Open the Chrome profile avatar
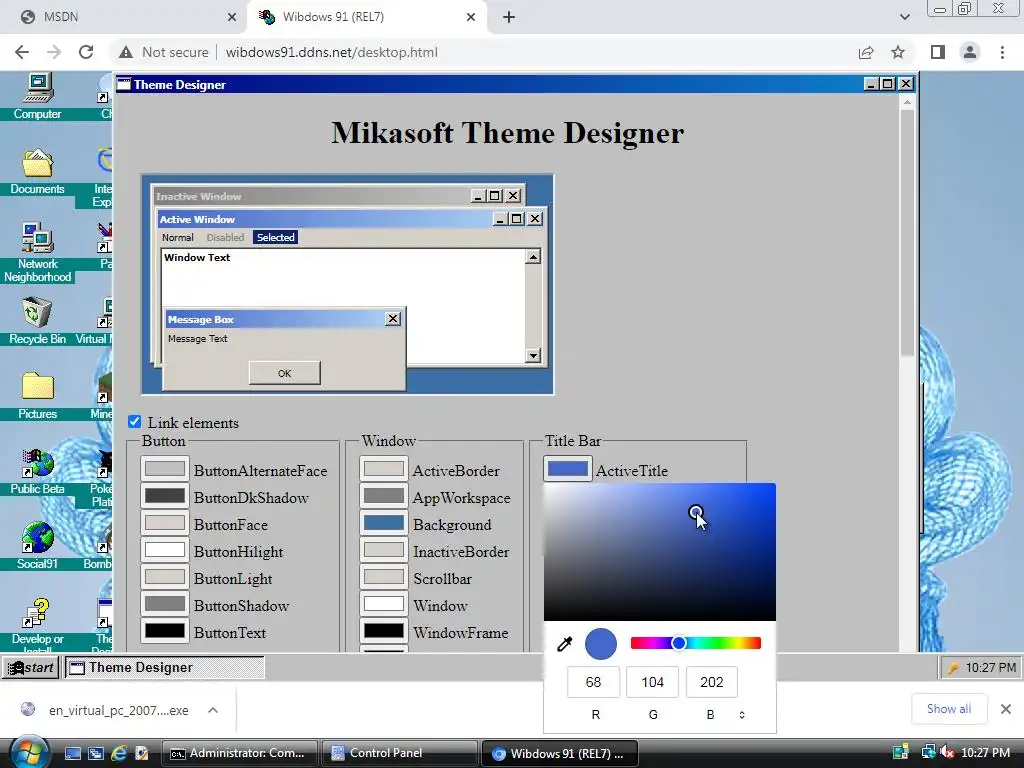 970,52
